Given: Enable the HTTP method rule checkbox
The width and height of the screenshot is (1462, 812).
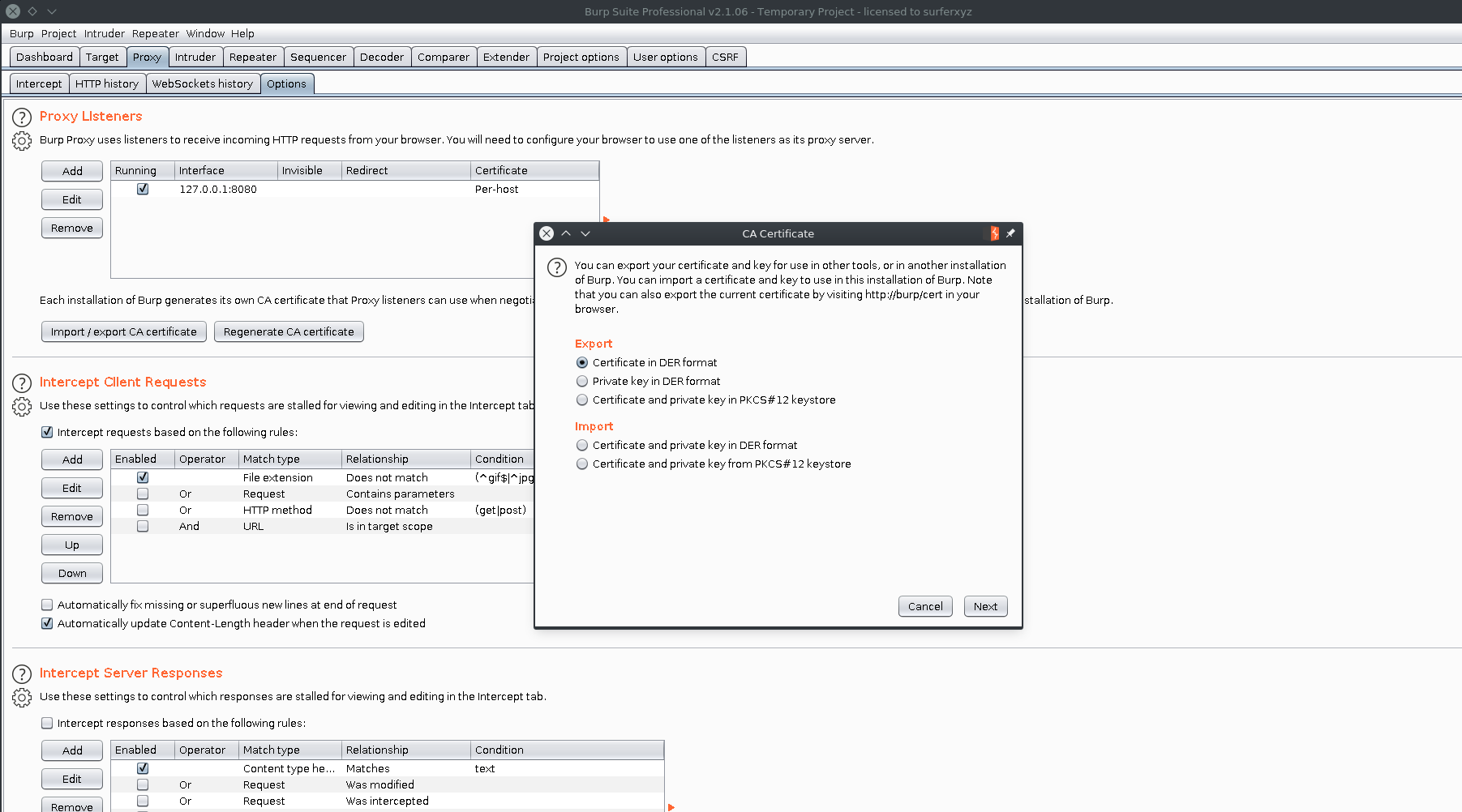Looking at the screenshot, I should point(143,510).
